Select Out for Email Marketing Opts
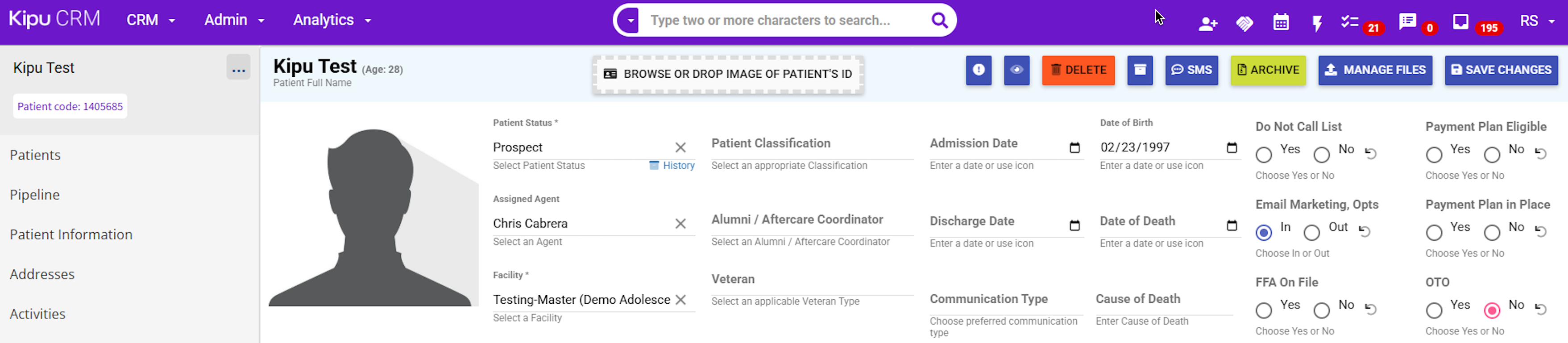 click(1312, 233)
